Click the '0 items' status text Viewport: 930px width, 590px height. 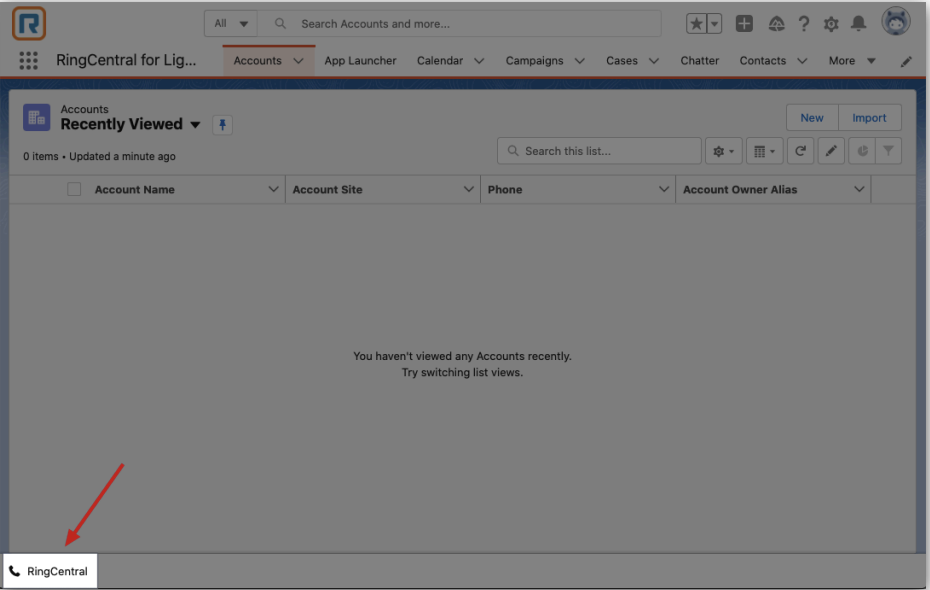40,157
